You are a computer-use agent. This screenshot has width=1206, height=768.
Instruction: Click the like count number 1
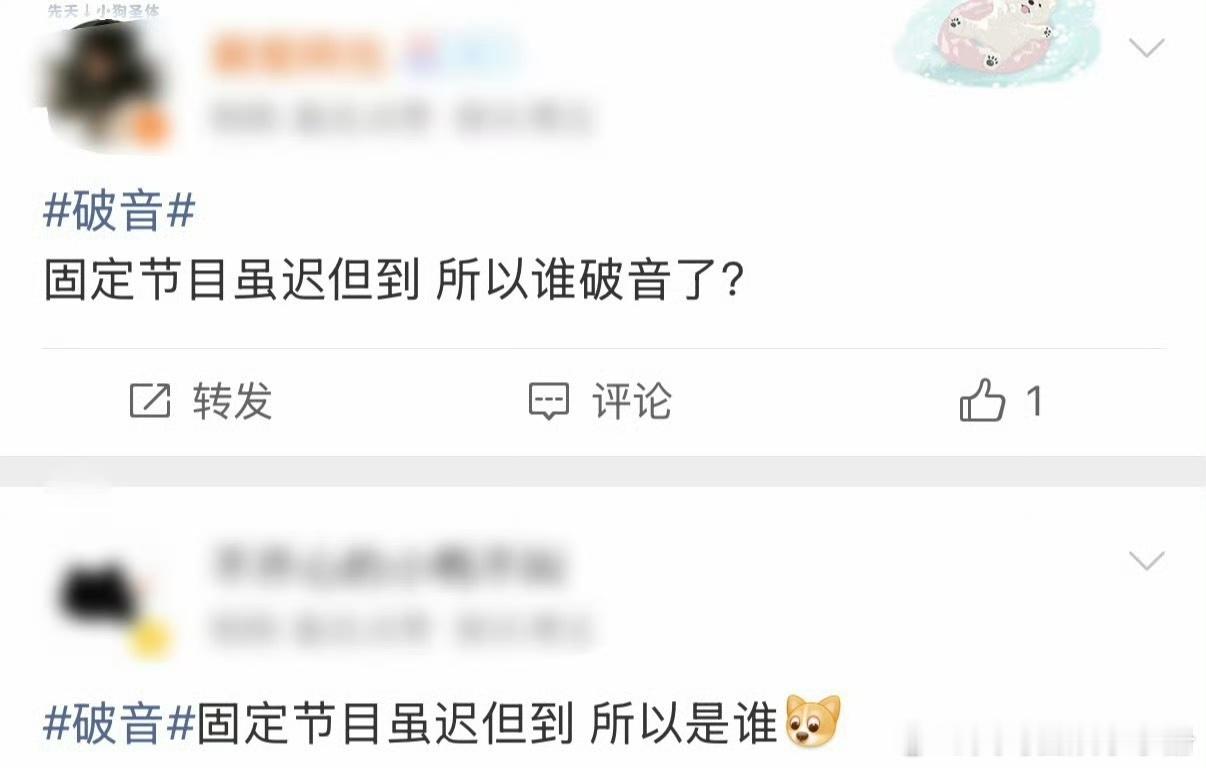[x=1035, y=402]
